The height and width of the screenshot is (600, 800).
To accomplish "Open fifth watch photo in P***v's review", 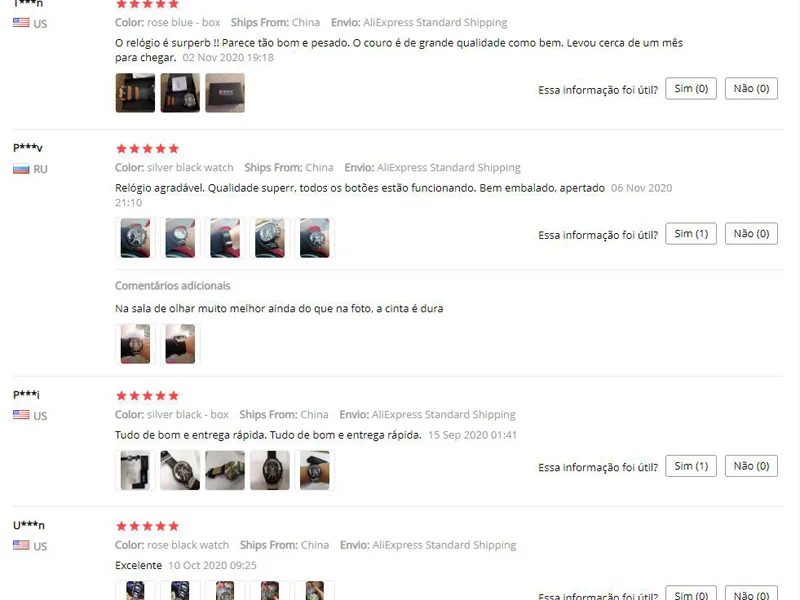I will 315,238.
